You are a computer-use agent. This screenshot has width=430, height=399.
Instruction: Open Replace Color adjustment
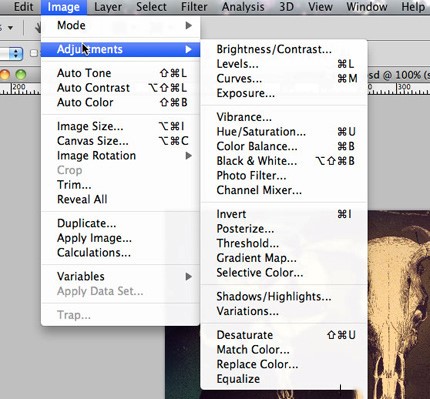pos(284,364)
